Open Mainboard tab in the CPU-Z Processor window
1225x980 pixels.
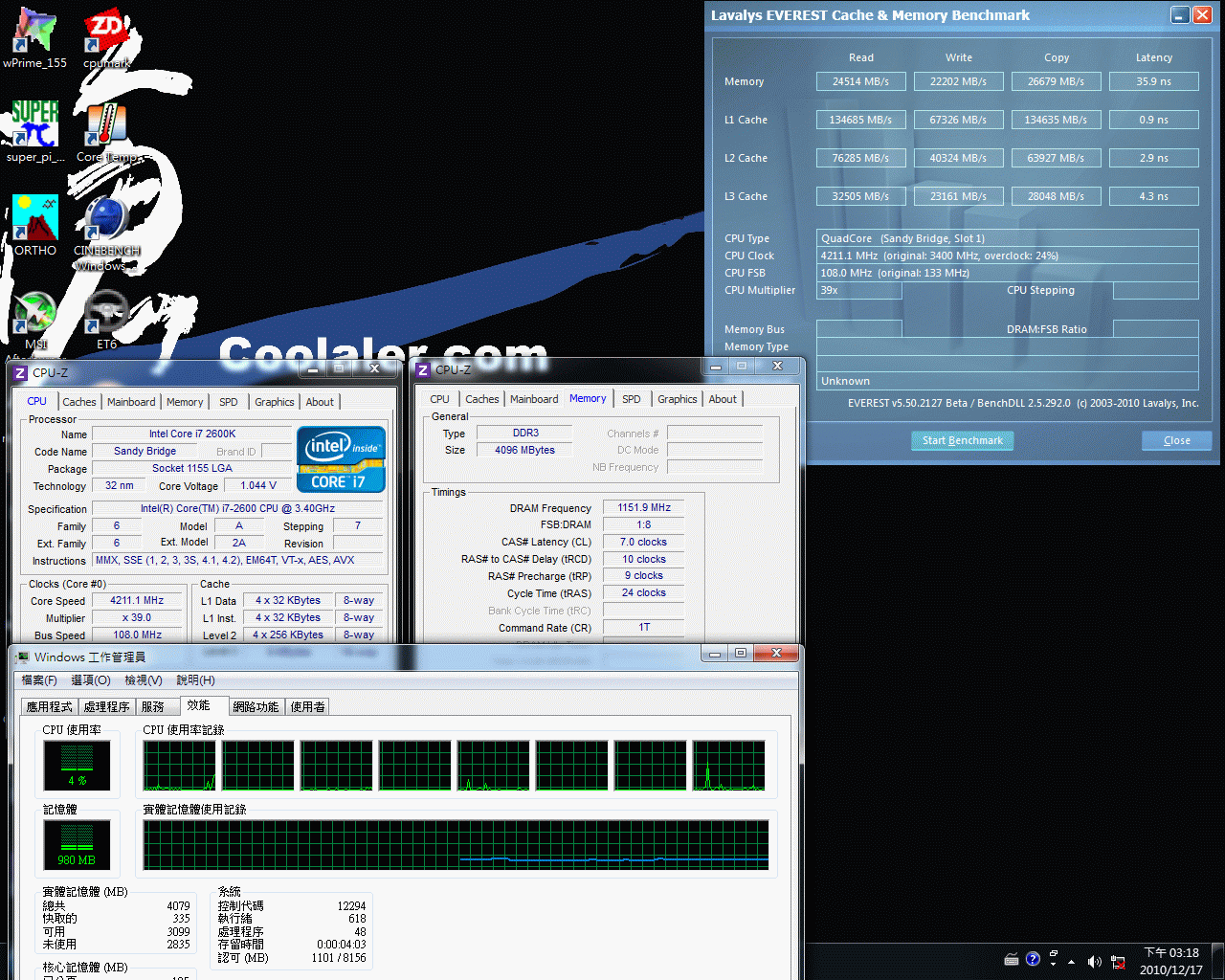click(x=131, y=402)
